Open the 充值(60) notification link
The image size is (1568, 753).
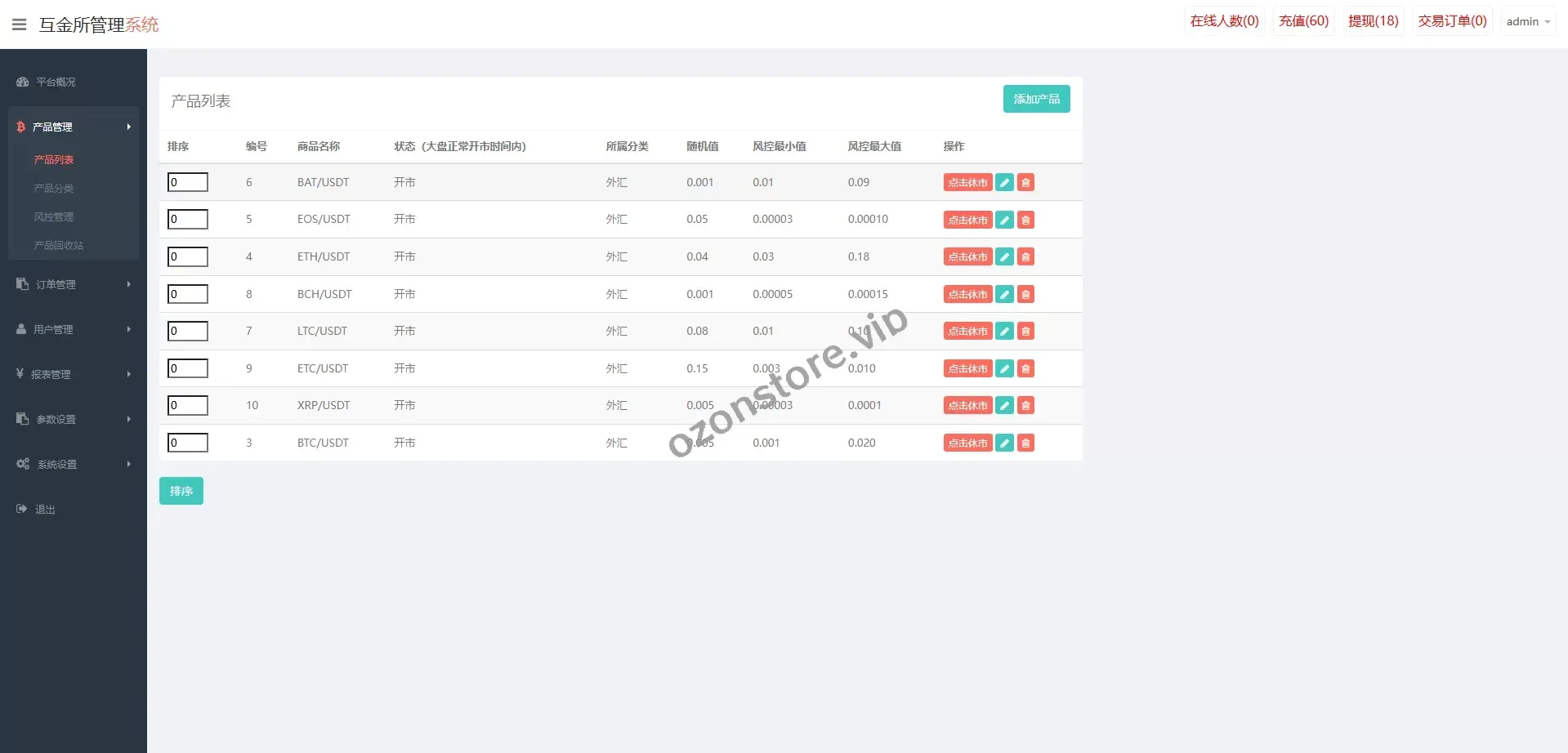point(1303,21)
